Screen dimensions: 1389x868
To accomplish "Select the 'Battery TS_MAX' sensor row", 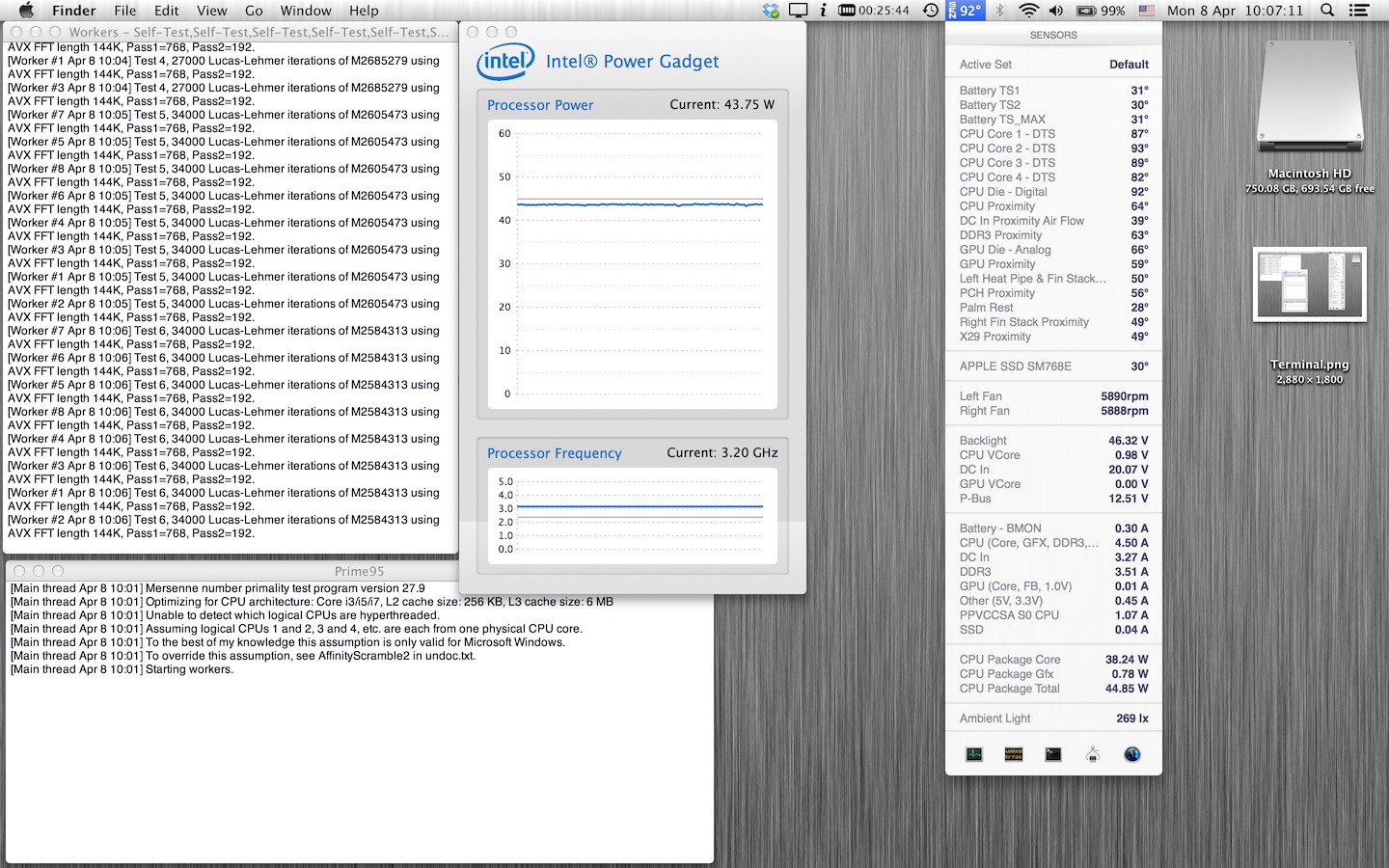I will pyautogui.click(x=1053, y=120).
